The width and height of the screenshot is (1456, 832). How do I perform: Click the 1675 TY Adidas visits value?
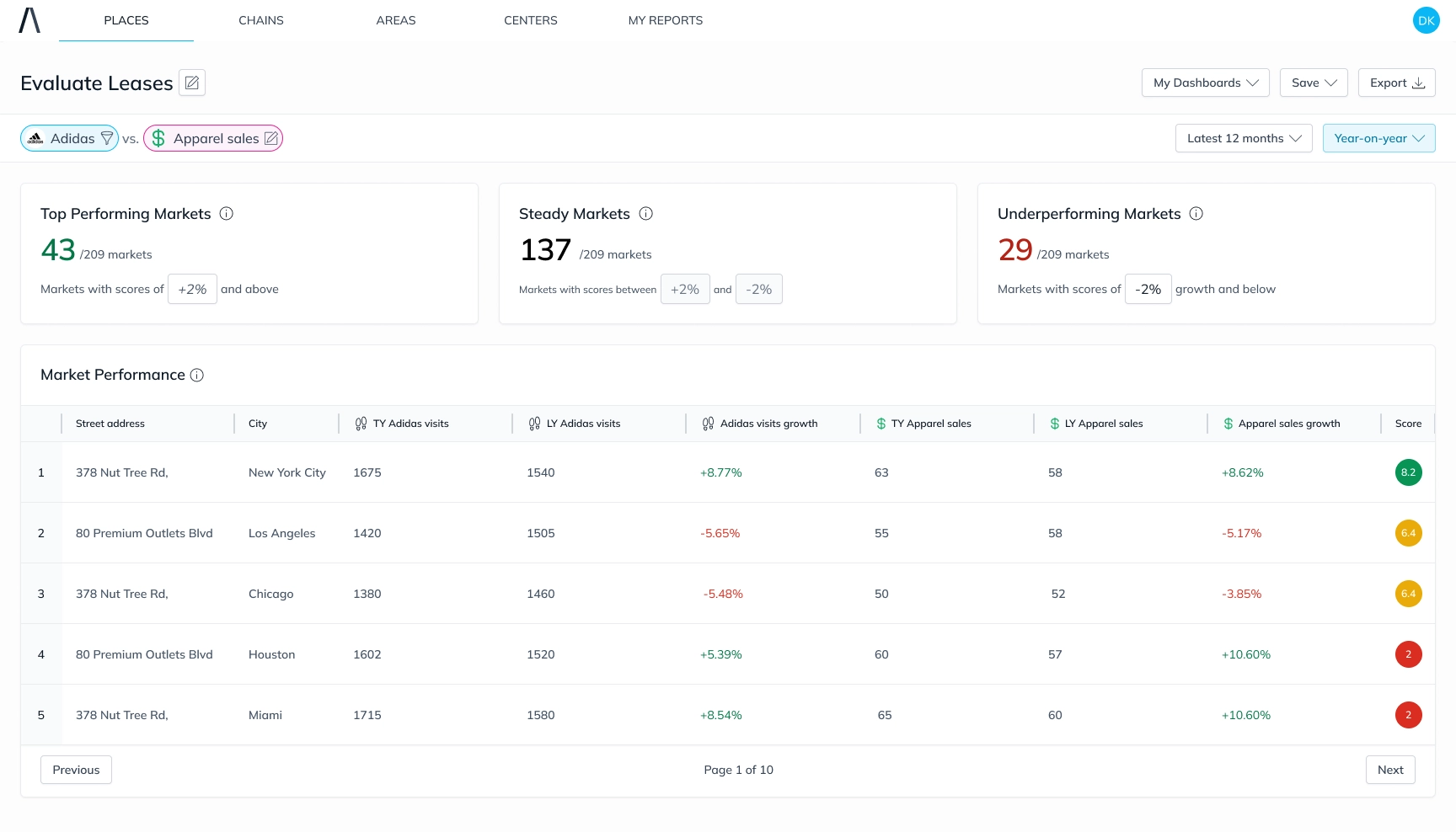[367, 472]
